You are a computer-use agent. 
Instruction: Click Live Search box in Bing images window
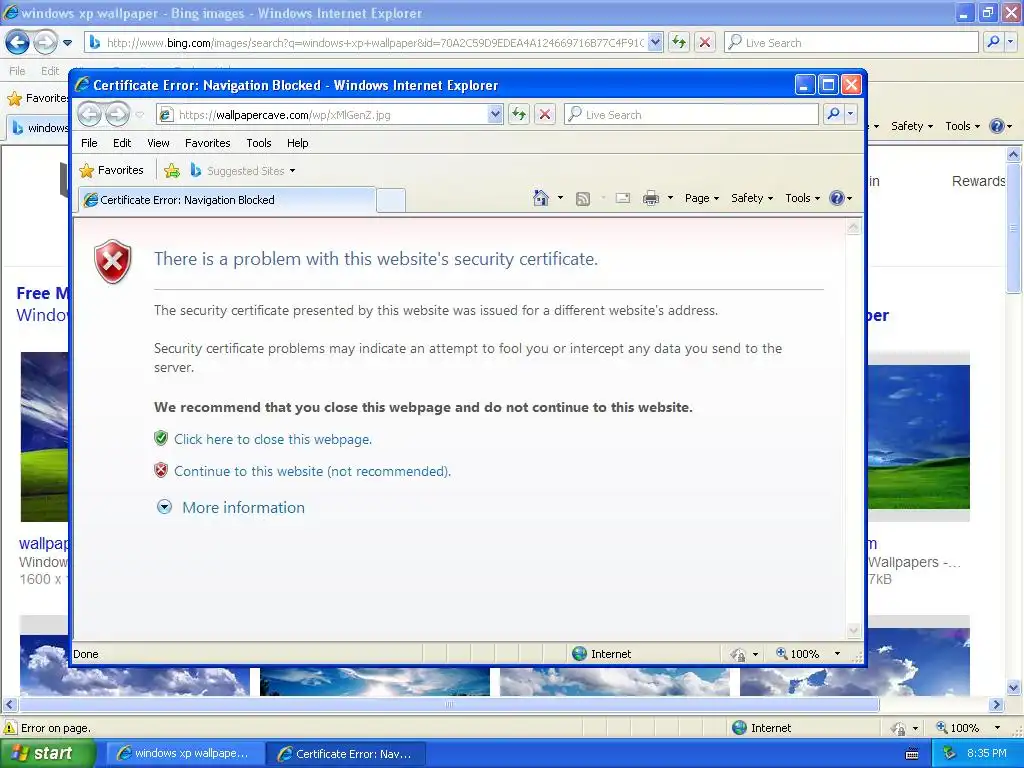851,42
